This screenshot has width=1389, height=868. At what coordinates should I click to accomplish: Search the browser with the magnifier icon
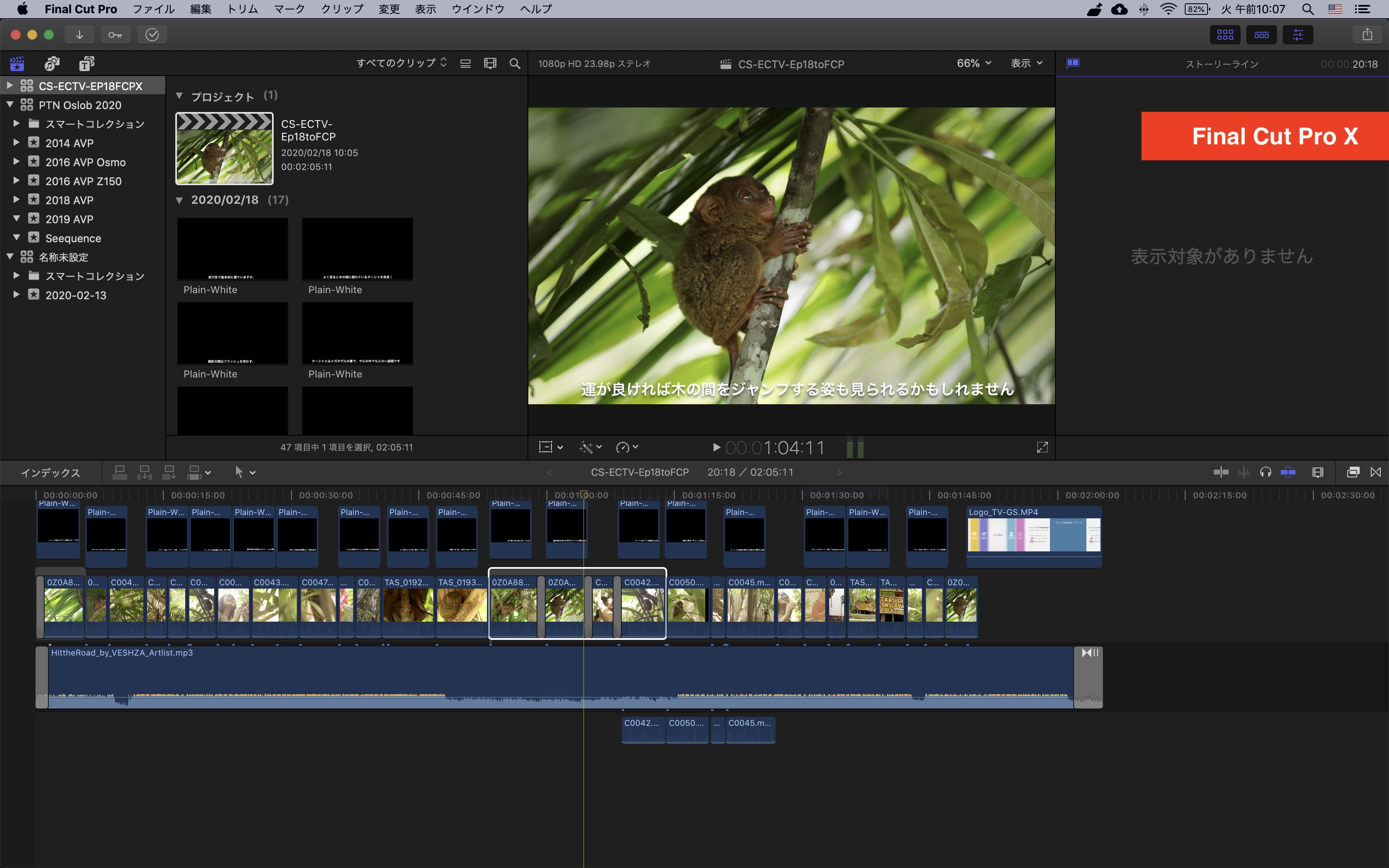coord(515,64)
